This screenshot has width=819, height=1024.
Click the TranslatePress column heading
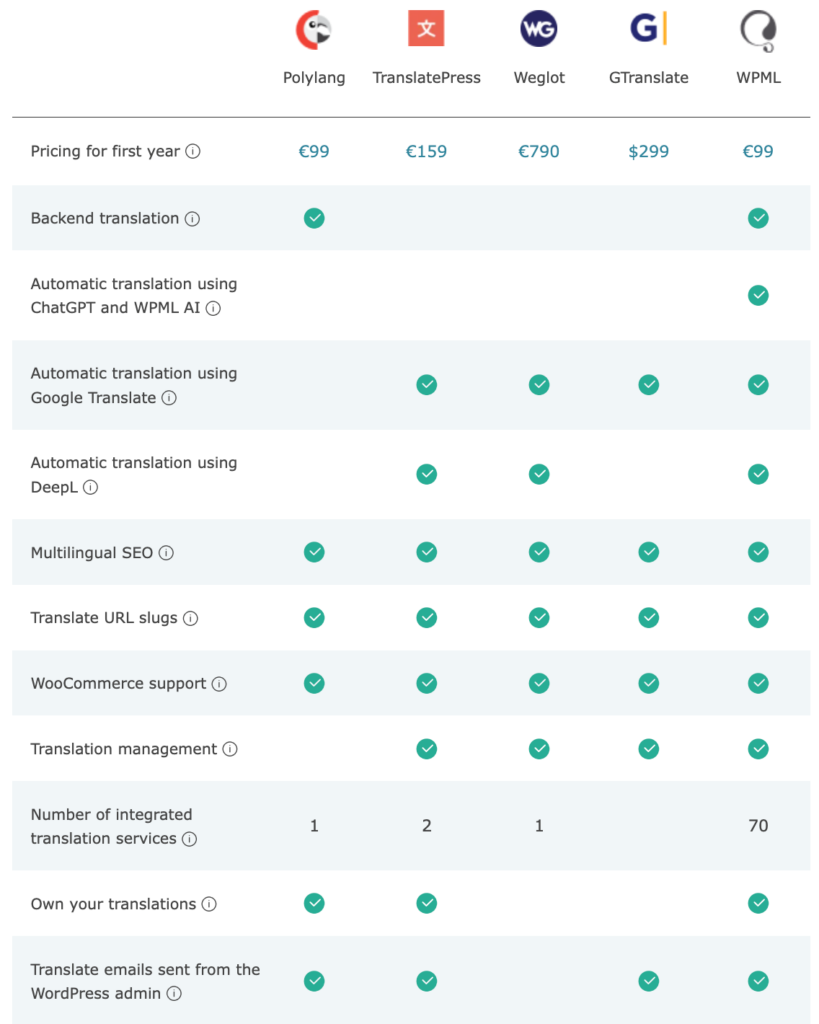coord(426,78)
